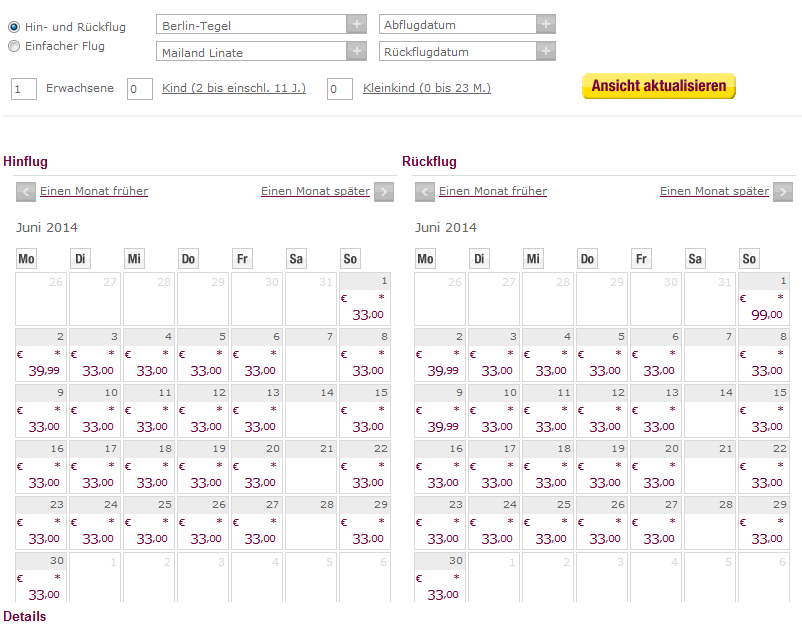Select June 2 outbound flight for 39,99
Image resolution: width=802 pixels, height=628 pixels.
tap(41, 355)
